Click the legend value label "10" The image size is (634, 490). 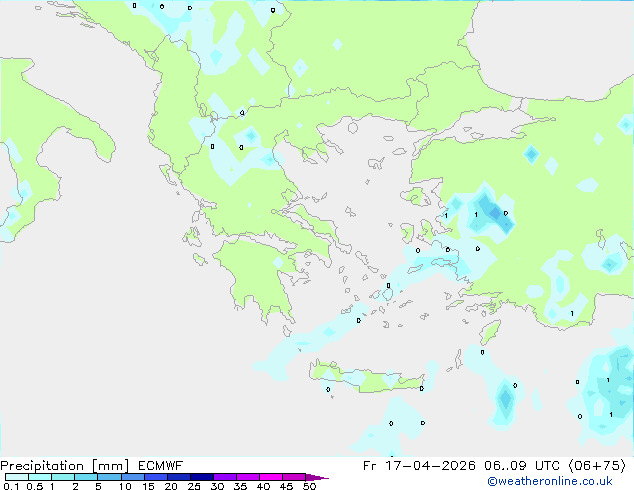(x=125, y=486)
